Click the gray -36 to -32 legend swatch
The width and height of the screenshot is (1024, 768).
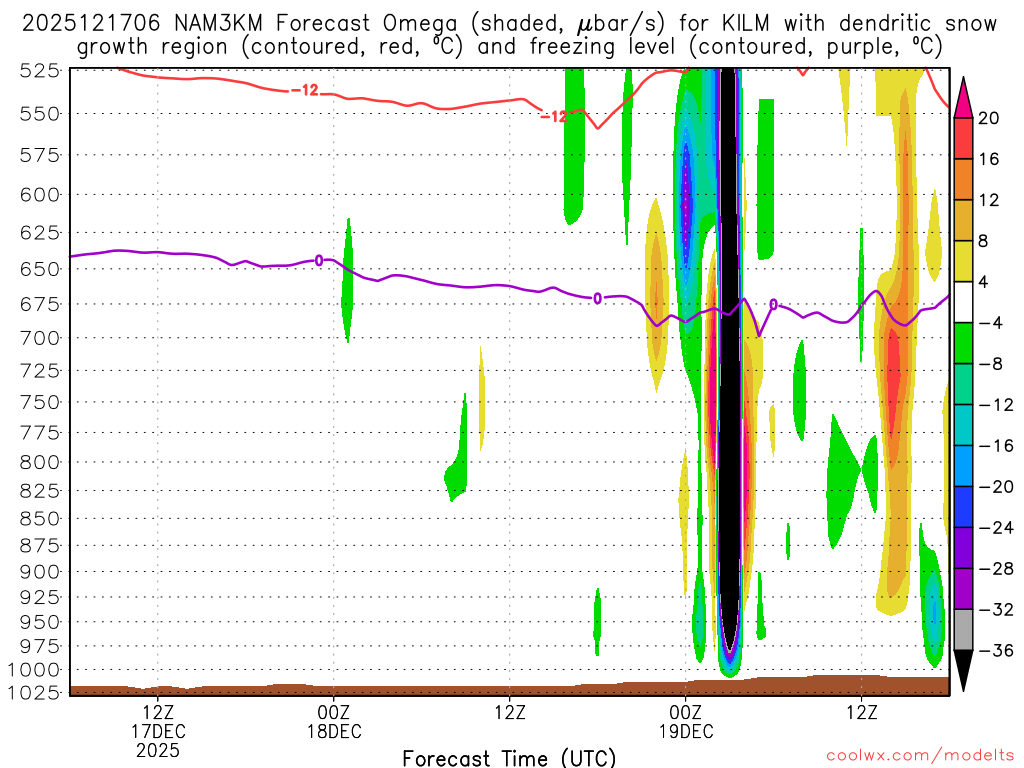click(963, 630)
